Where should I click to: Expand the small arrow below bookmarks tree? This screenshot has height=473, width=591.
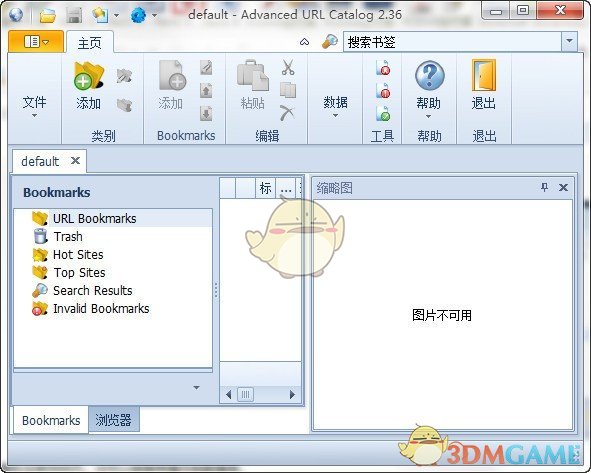click(x=196, y=387)
